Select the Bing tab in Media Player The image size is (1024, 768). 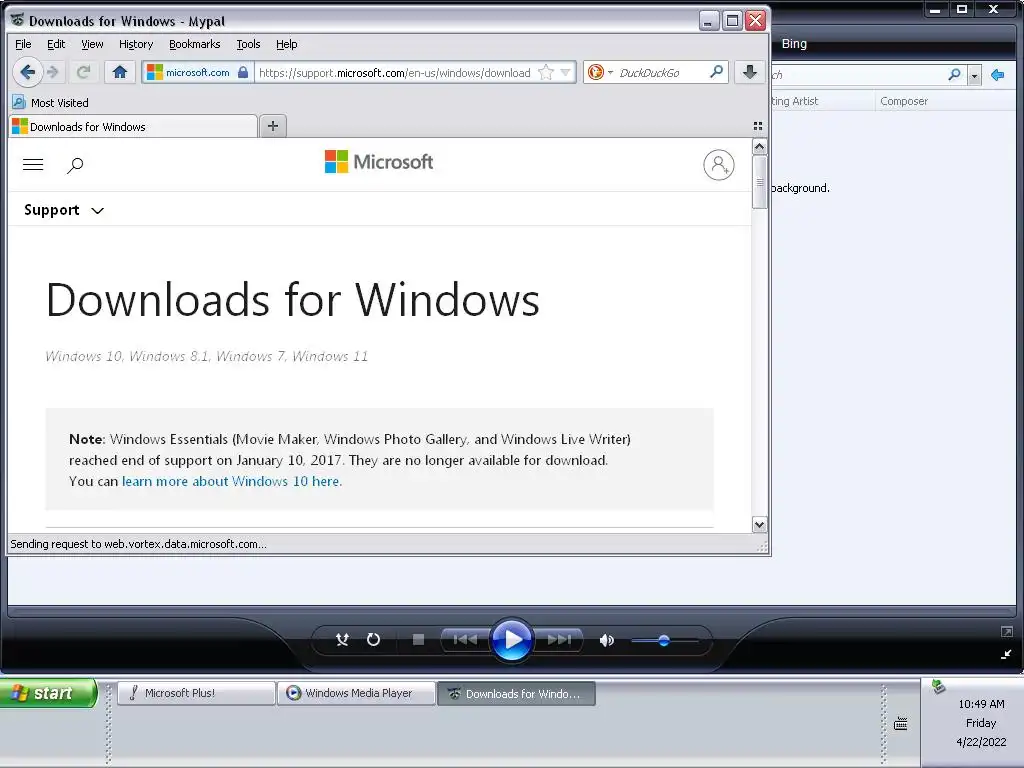point(793,44)
